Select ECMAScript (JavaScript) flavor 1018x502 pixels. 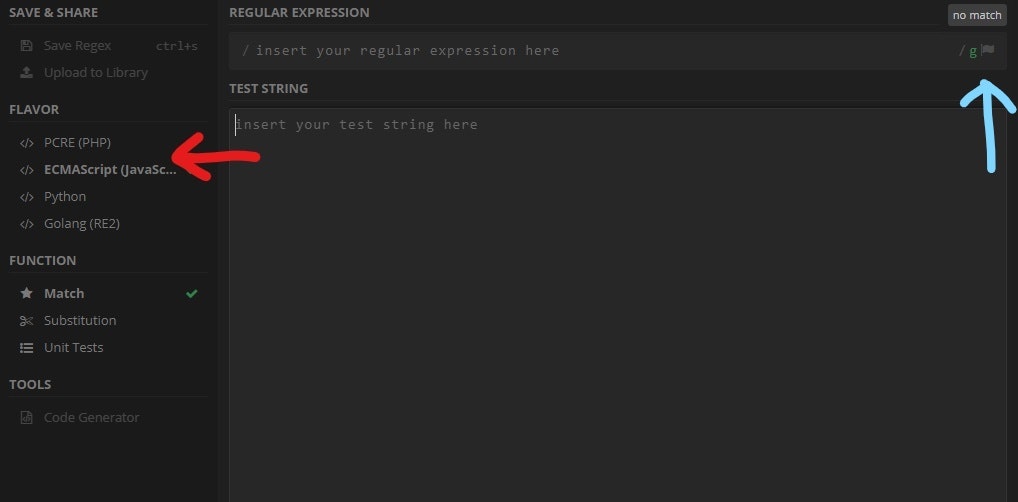pyautogui.click(x=109, y=170)
